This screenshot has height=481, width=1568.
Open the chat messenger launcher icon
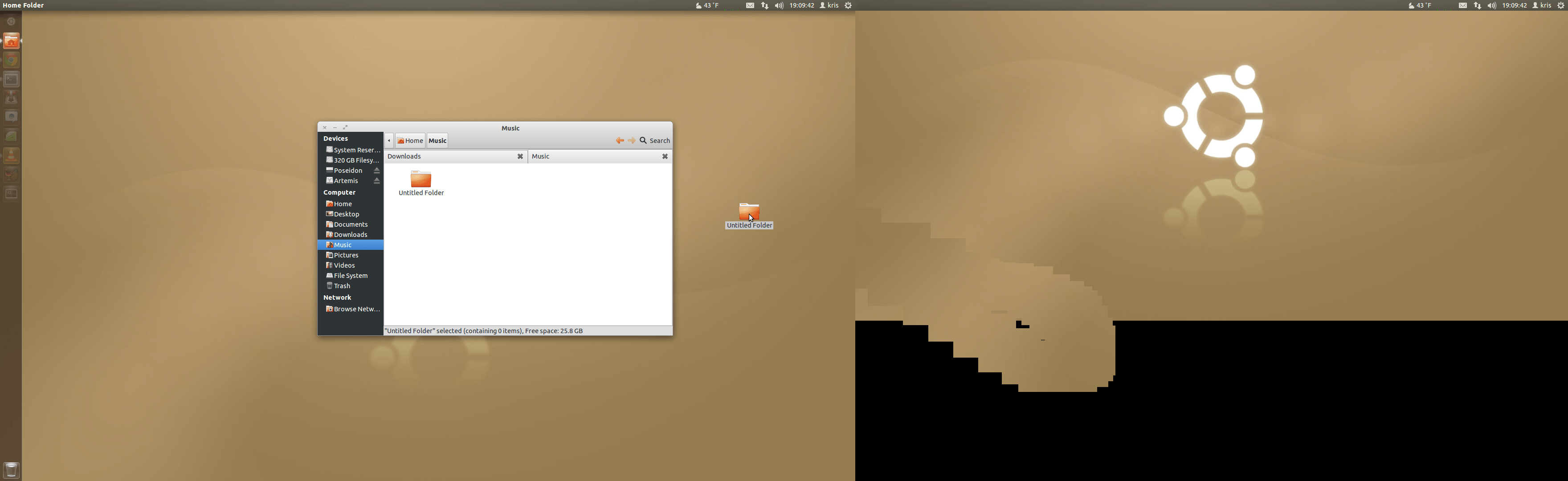coord(11,117)
